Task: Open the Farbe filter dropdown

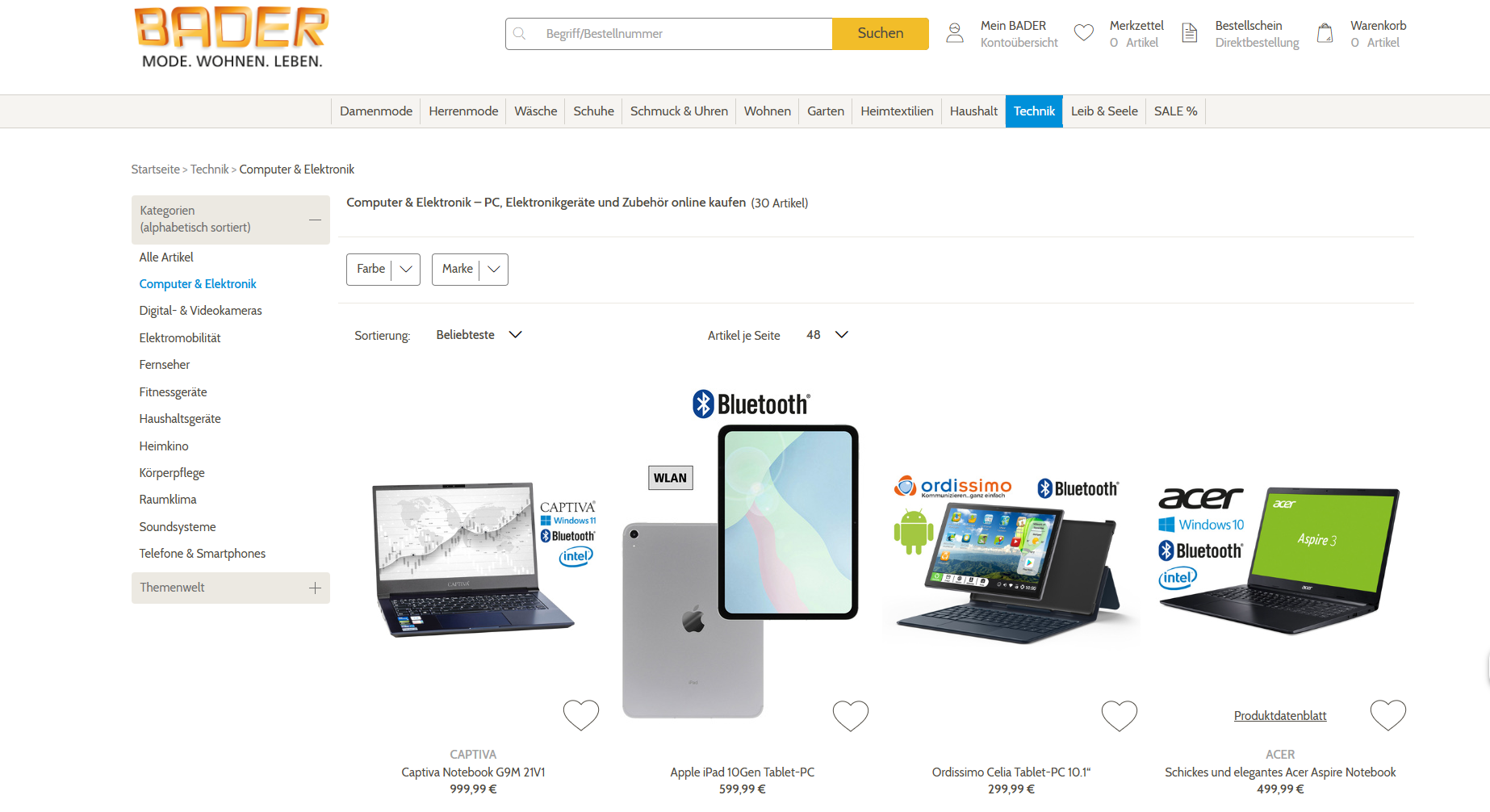Action: click(x=383, y=270)
